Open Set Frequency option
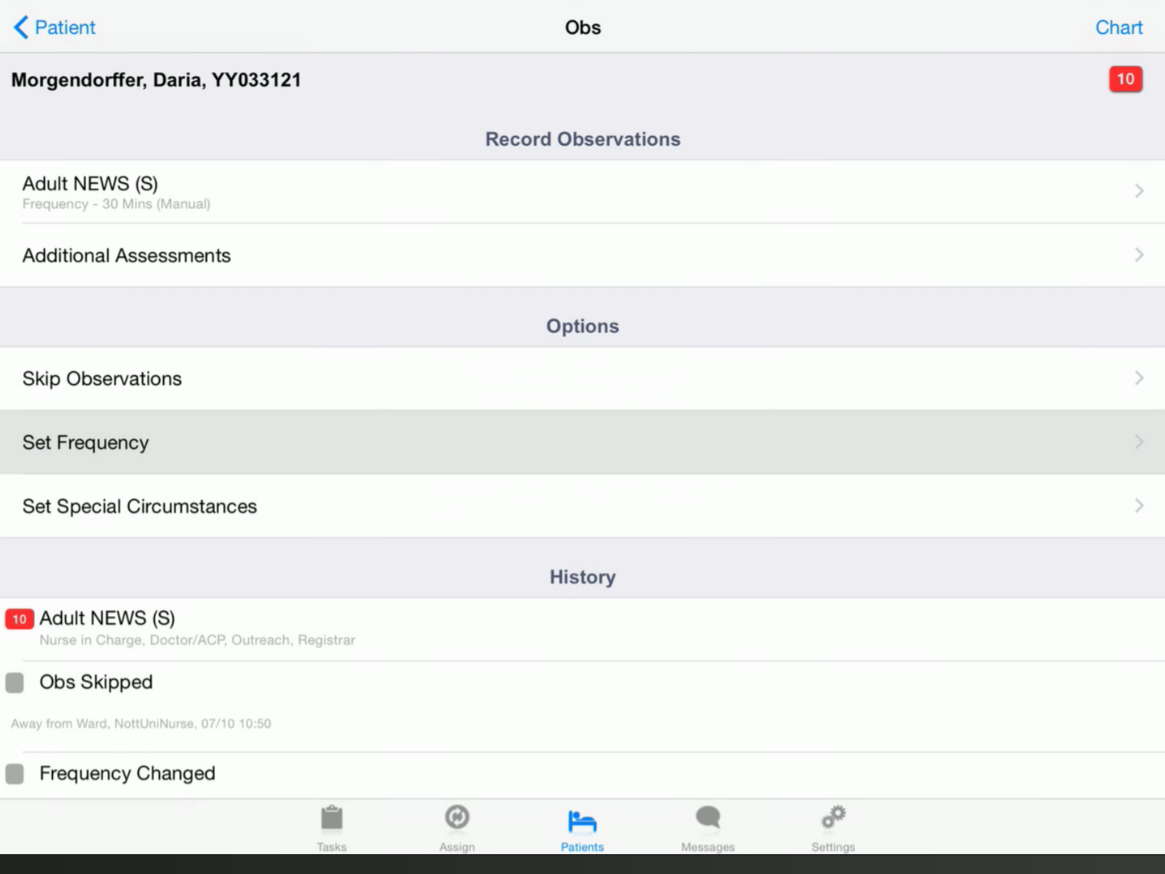Viewport: 1165px width, 874px height. click(x=85, y=442)
